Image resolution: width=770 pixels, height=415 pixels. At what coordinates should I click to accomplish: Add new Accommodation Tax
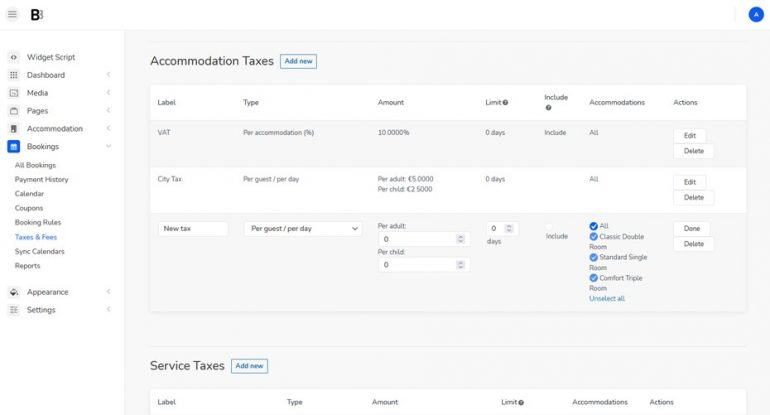pyautogui.click(x=299, y=61)
